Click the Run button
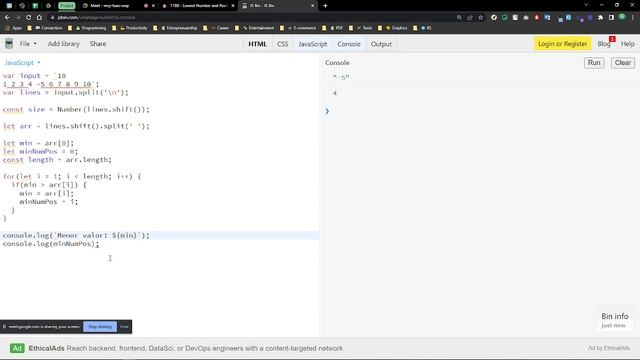 click(594, 63)
